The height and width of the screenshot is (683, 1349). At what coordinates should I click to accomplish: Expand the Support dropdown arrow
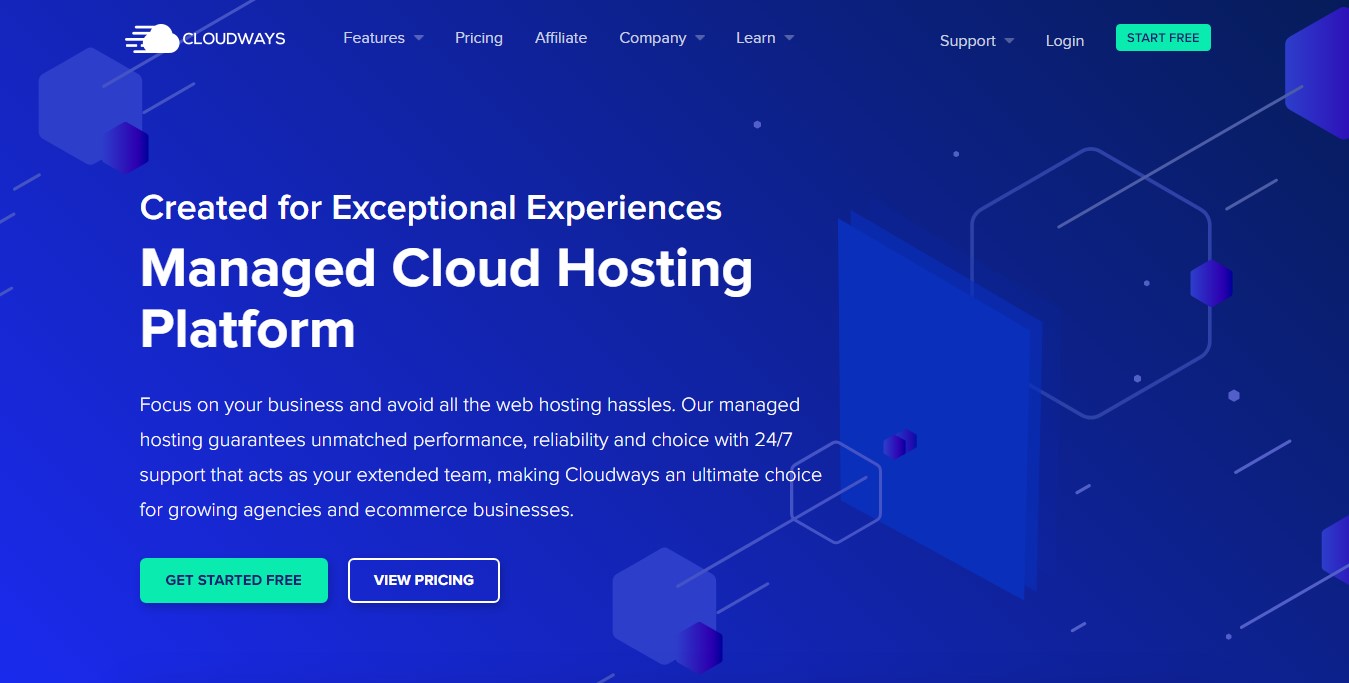pyautogui.click(x=1009, y=41)
